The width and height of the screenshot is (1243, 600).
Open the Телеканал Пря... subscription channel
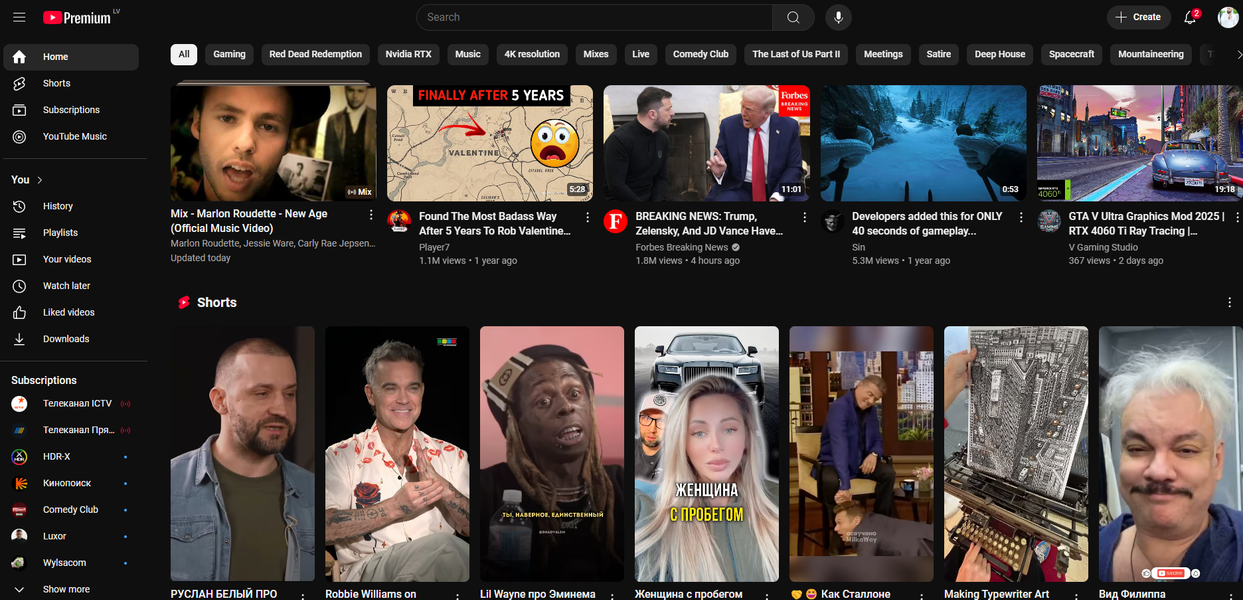click(x=71, y=430)
